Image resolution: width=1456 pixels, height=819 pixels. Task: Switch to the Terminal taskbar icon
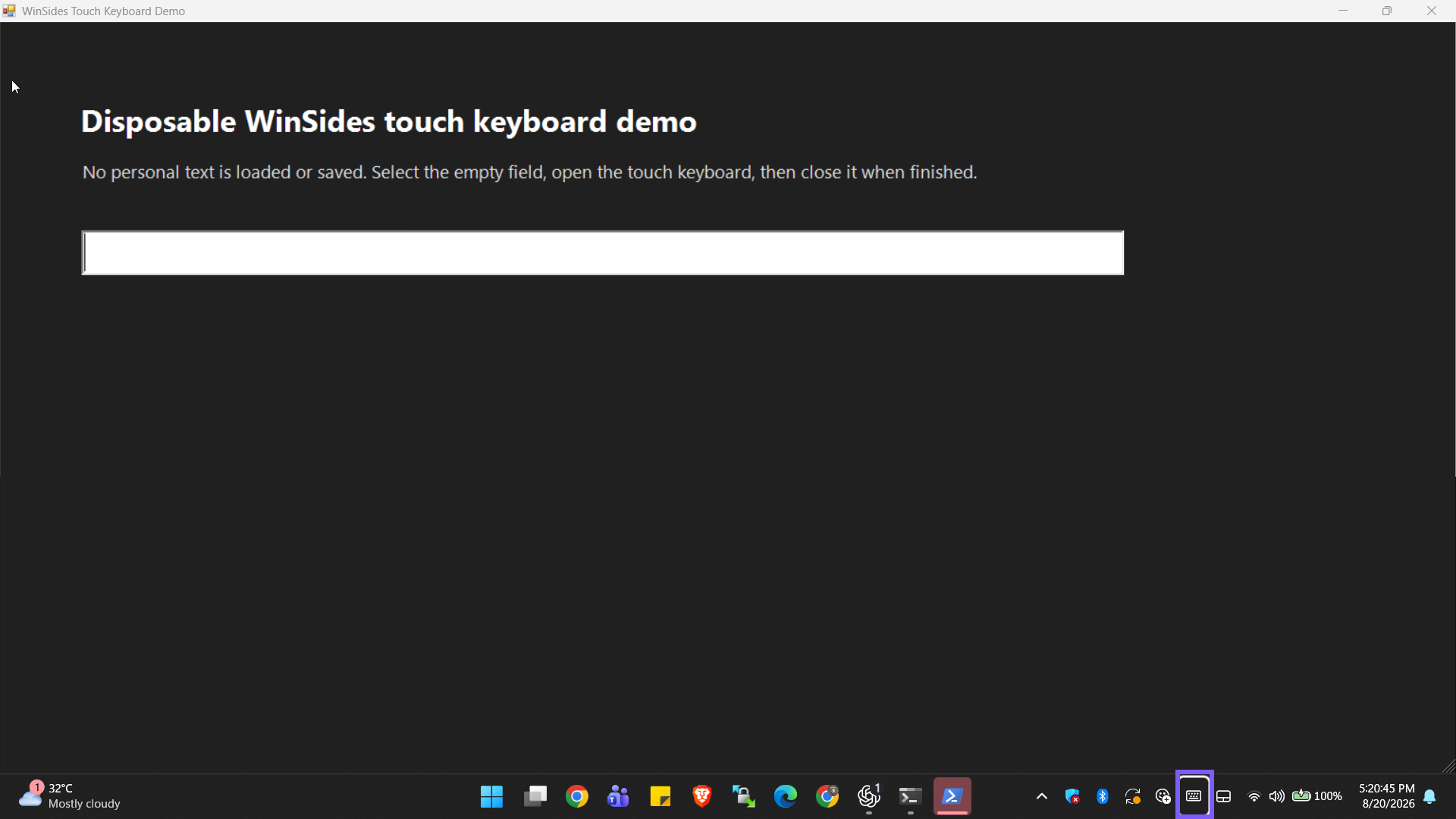pos(910,796)
